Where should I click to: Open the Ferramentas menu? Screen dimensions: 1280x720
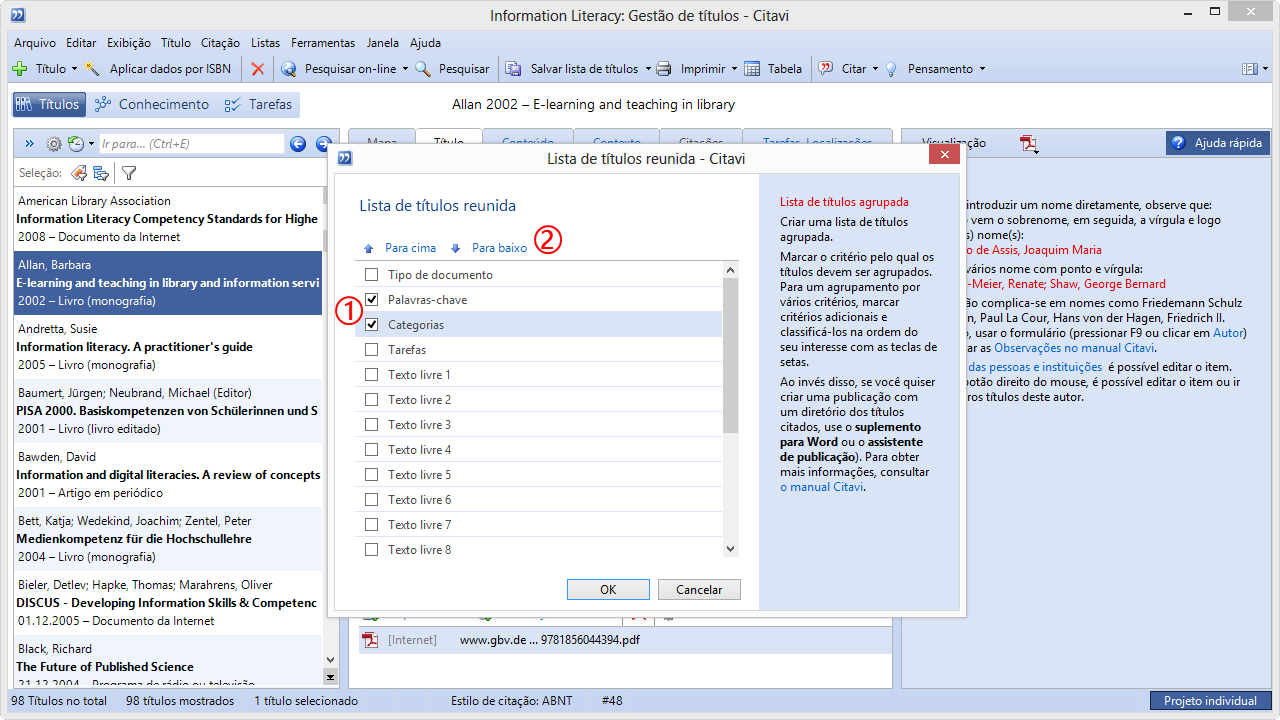coord(323,43)
